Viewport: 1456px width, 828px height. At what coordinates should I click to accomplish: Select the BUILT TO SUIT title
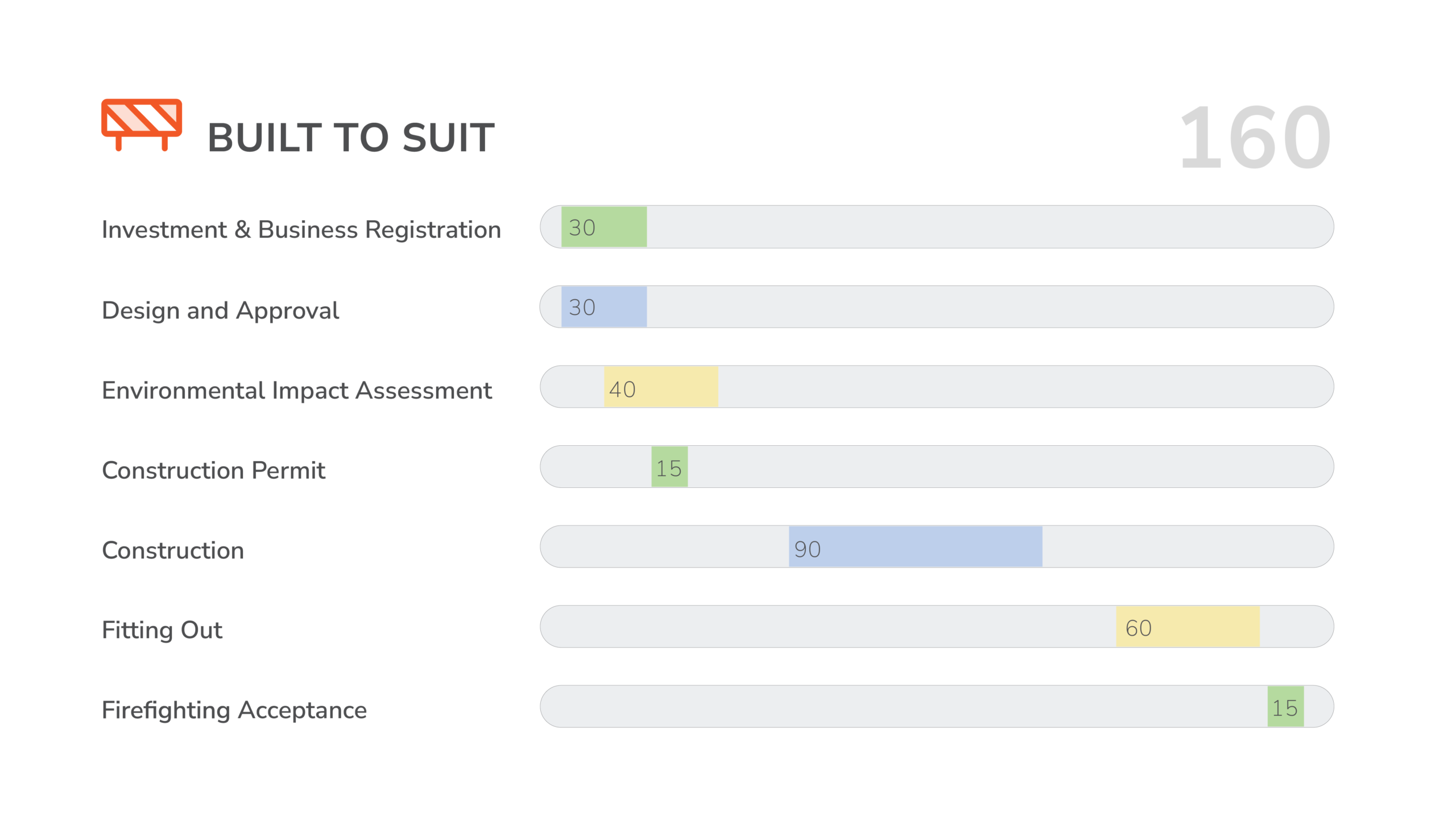click(x=351, y=138)
